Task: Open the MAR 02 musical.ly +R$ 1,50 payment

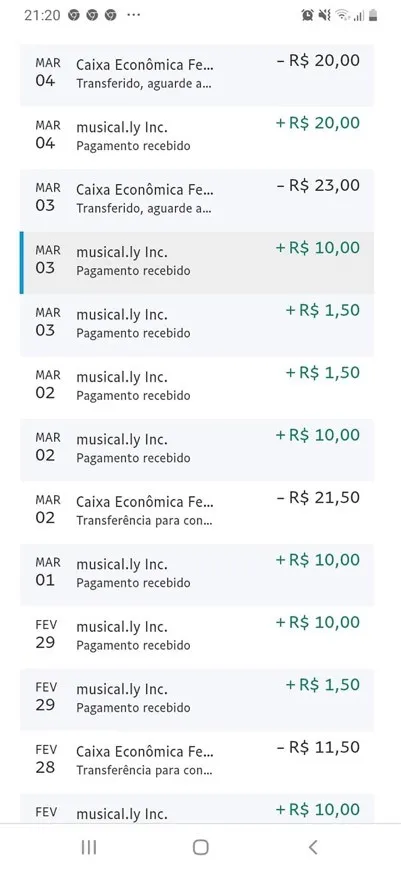Action: click(x=197, y=387)
